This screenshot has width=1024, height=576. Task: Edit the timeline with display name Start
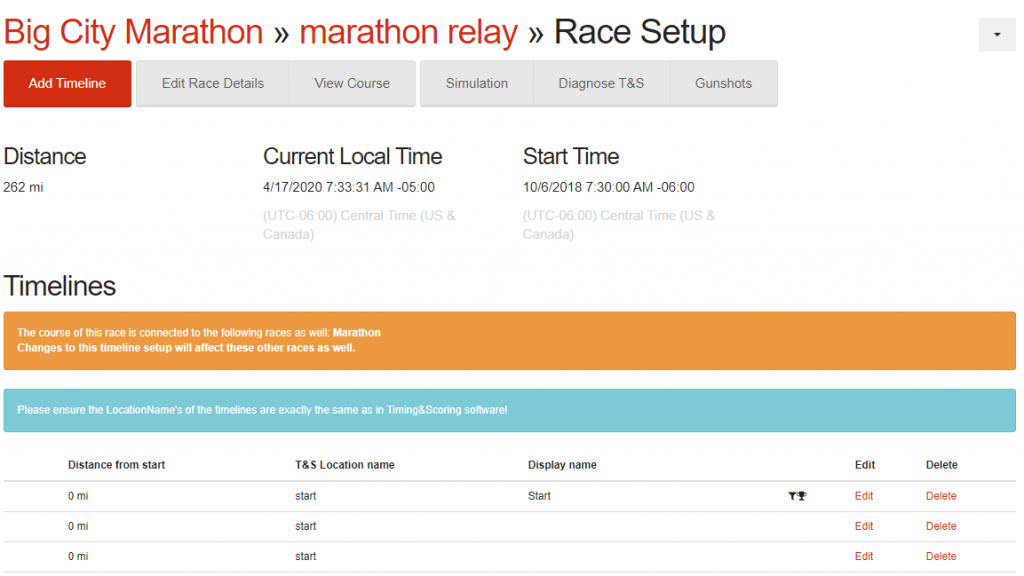864,496
